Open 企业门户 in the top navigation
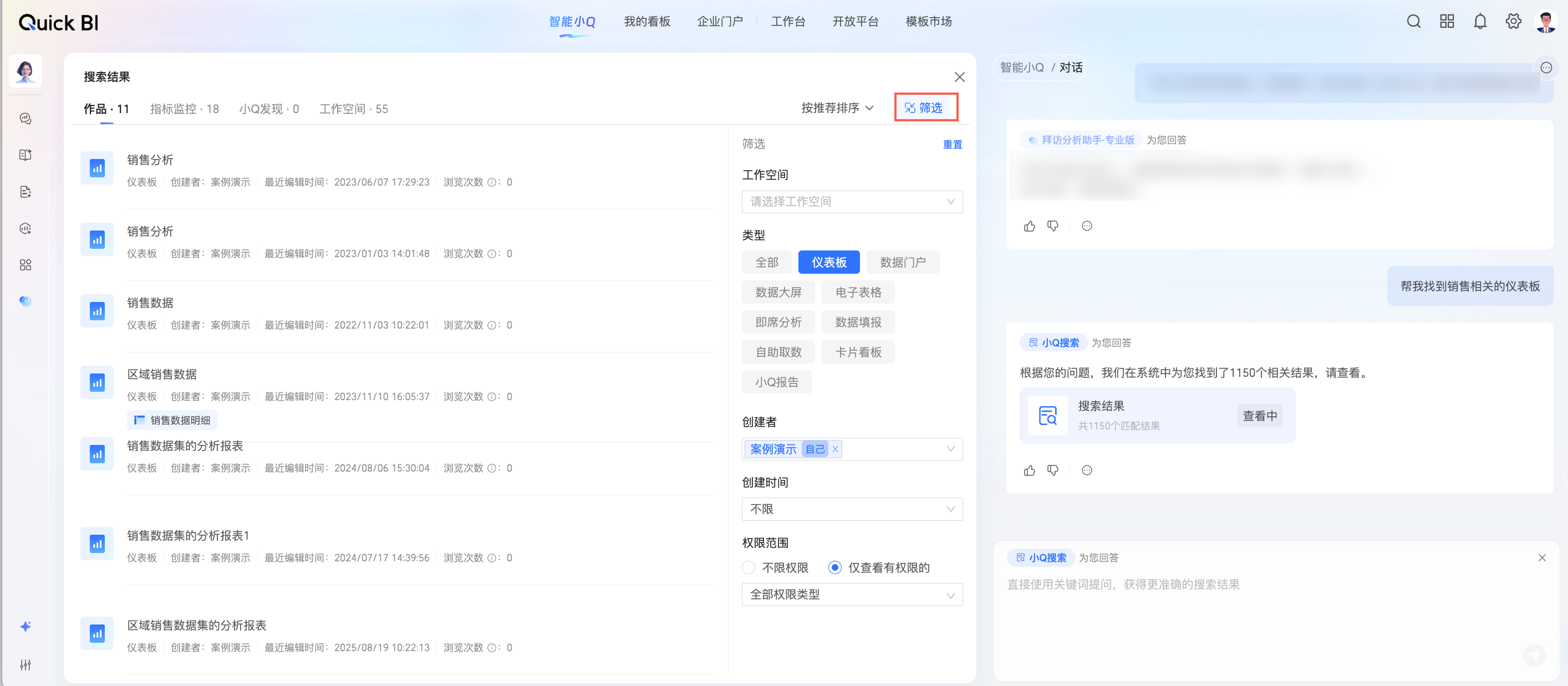Viewport: 1568px width, 686px height. click(x=720, y=22)
